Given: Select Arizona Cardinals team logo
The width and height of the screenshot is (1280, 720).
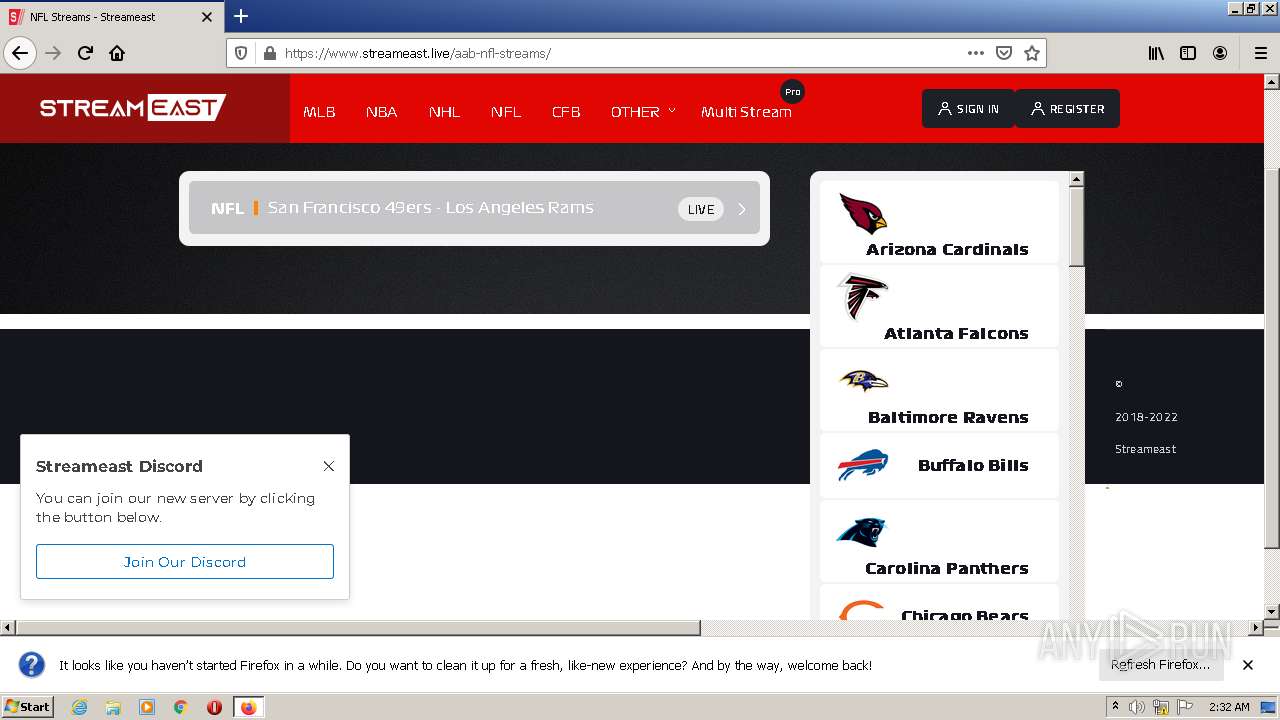Looking at the screenshot, I should pyautogui.click(x=863, y=213).
